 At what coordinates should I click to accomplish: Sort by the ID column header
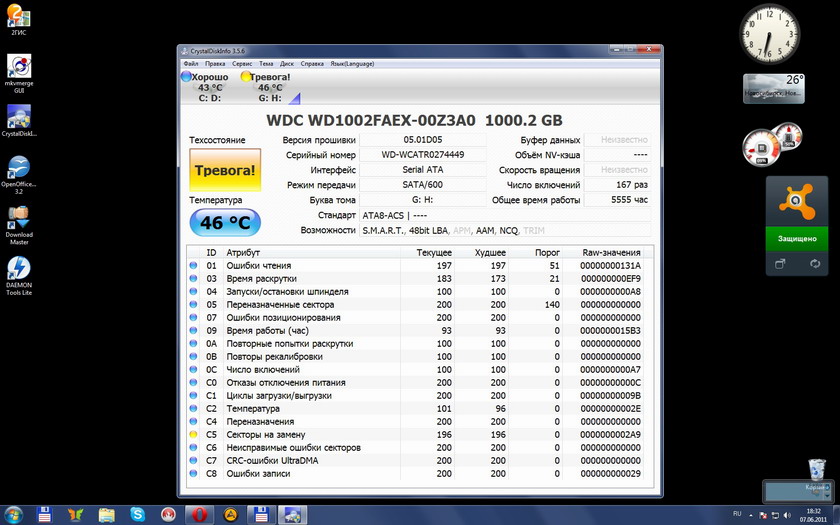pos(212,252)
